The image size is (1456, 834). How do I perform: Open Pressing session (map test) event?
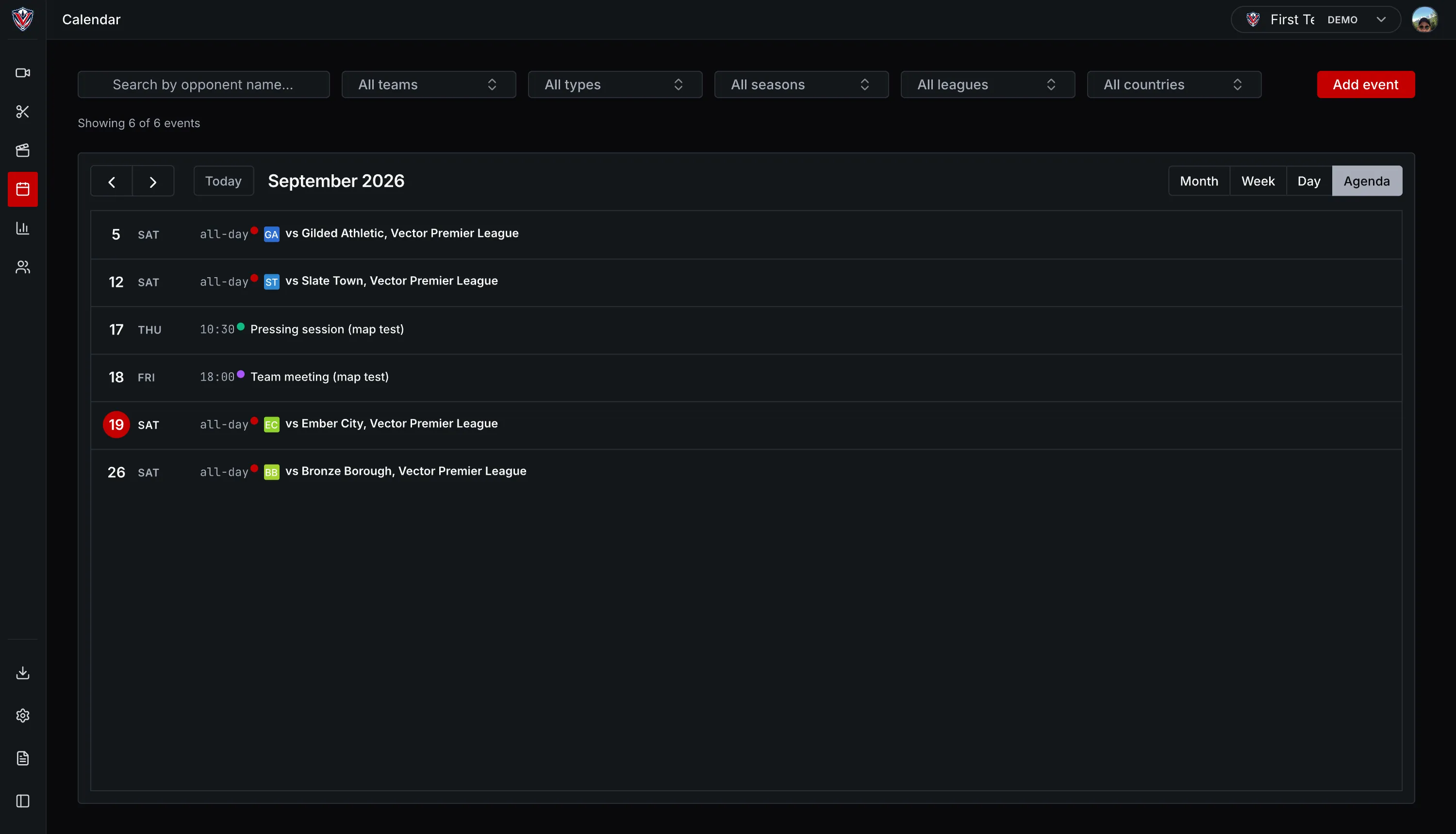pyautogui.click(x=327, y=329)
